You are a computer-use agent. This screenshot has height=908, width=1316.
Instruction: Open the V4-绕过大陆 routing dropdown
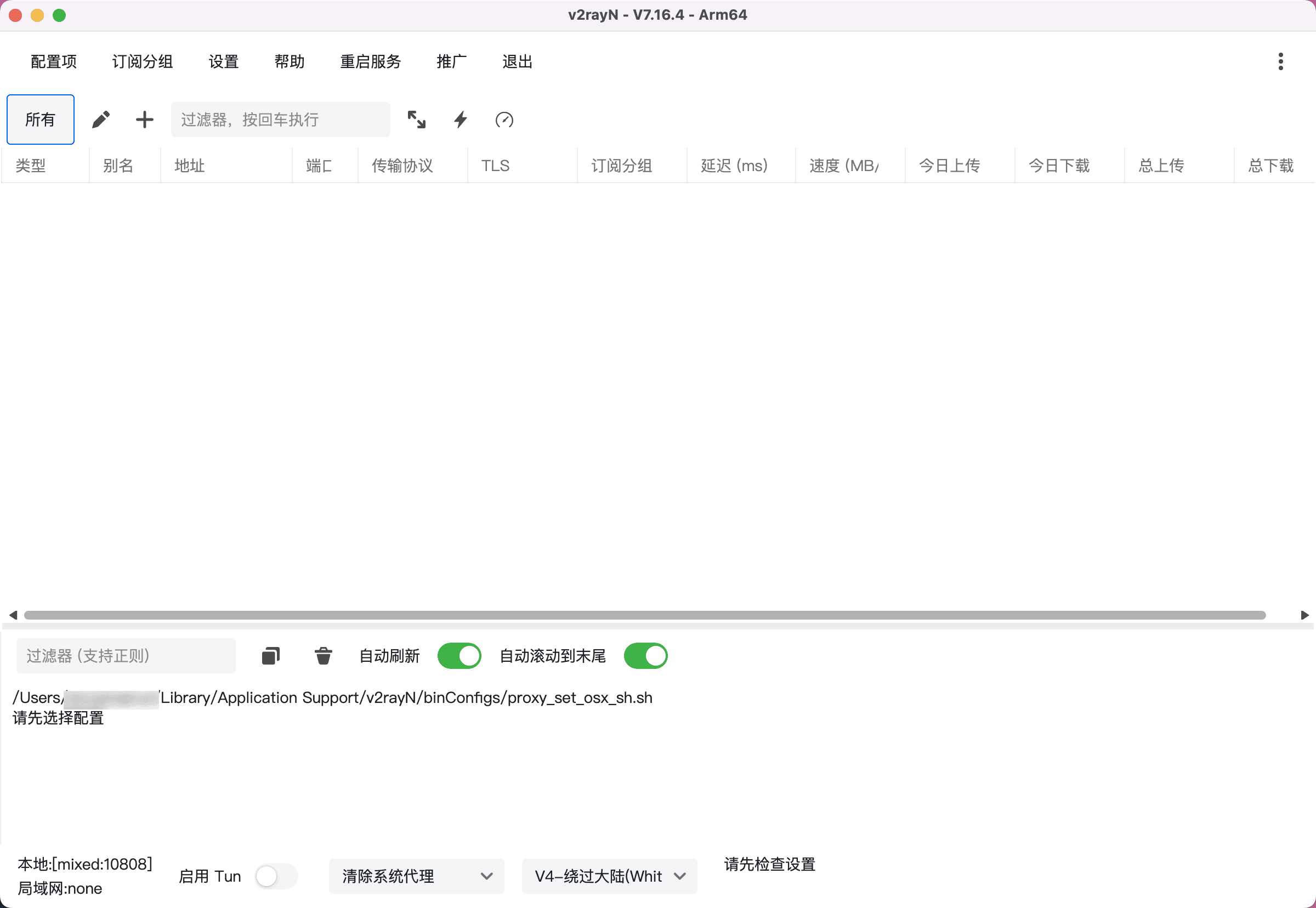click(x=609, y=876)
